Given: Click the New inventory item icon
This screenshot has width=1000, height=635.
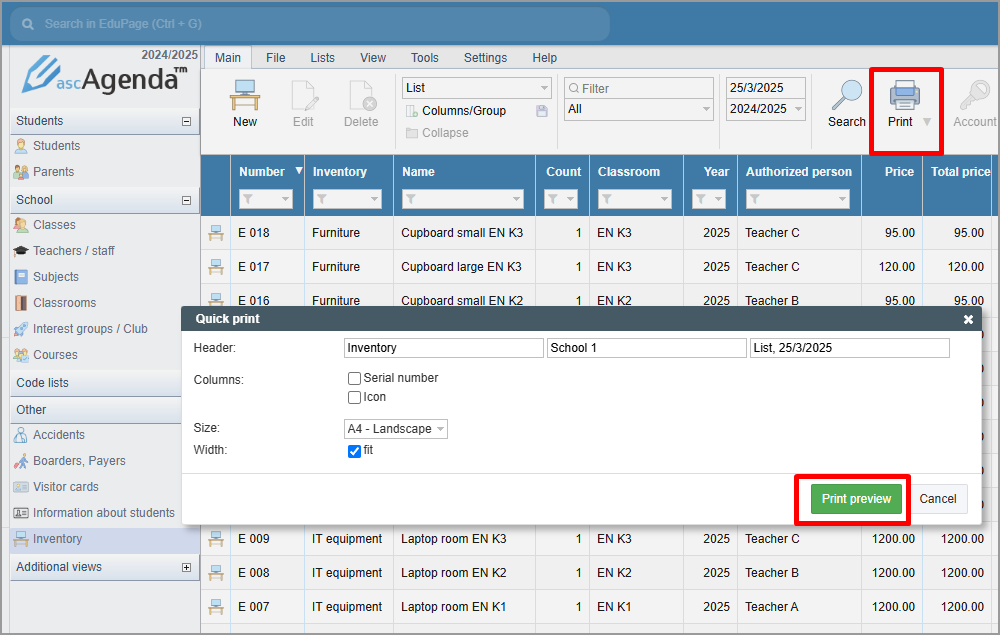Looking at the screenshot, I should (x=245, y=96).
